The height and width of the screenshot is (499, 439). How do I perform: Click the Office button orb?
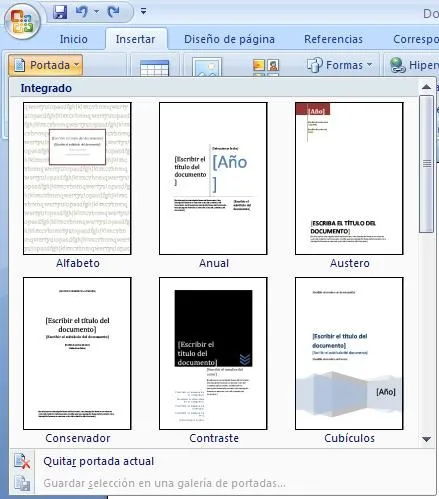(x=23, y=22)
